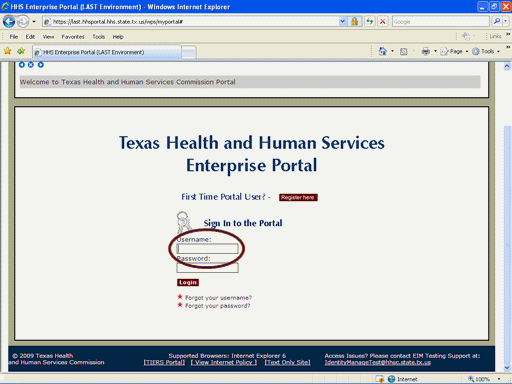The width and height of the screenshot is (512, 384).
Task: Go to the Home page icon
Action: (x=383, y=51)
